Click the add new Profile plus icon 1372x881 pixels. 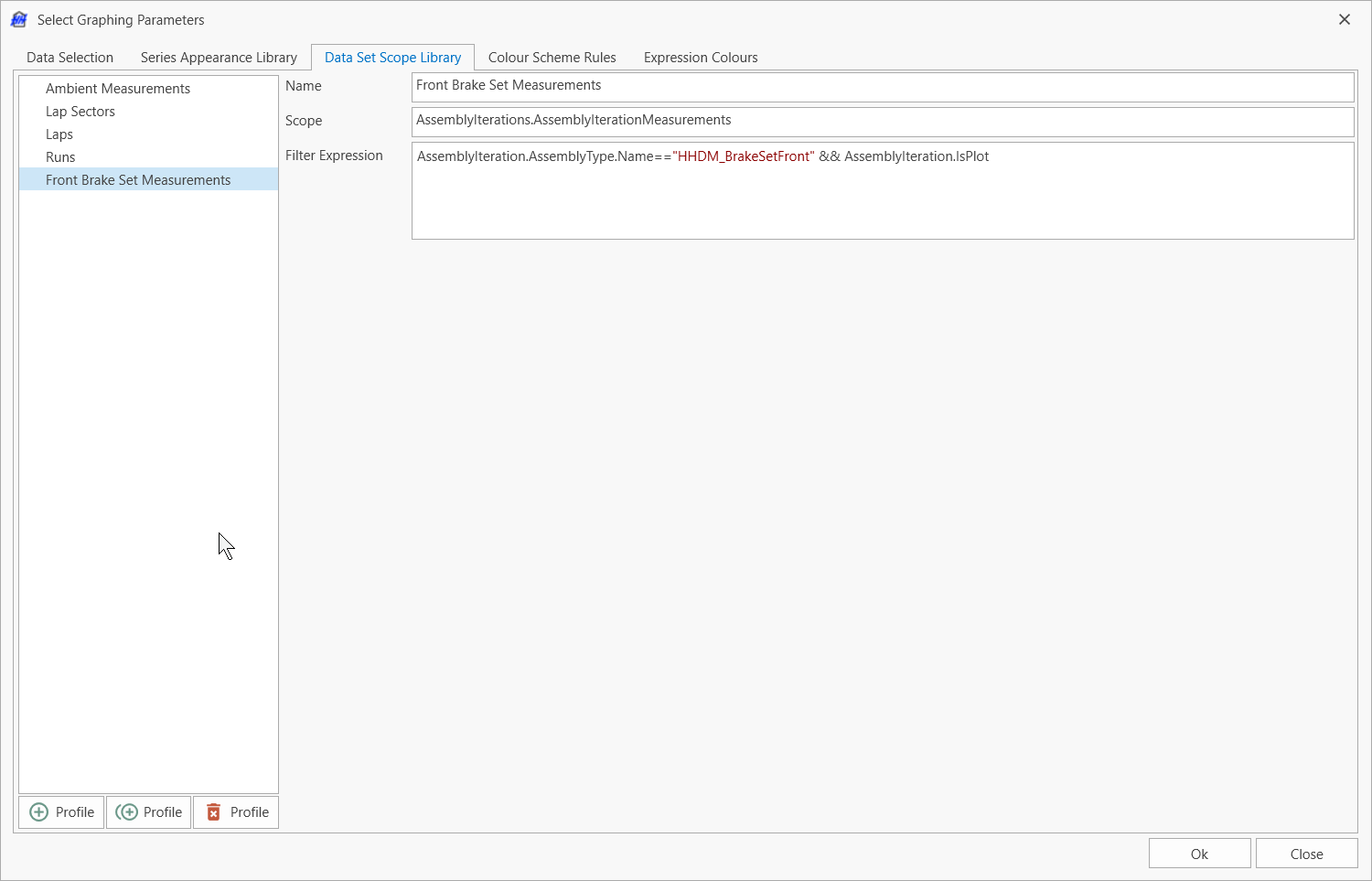(39, 812)
